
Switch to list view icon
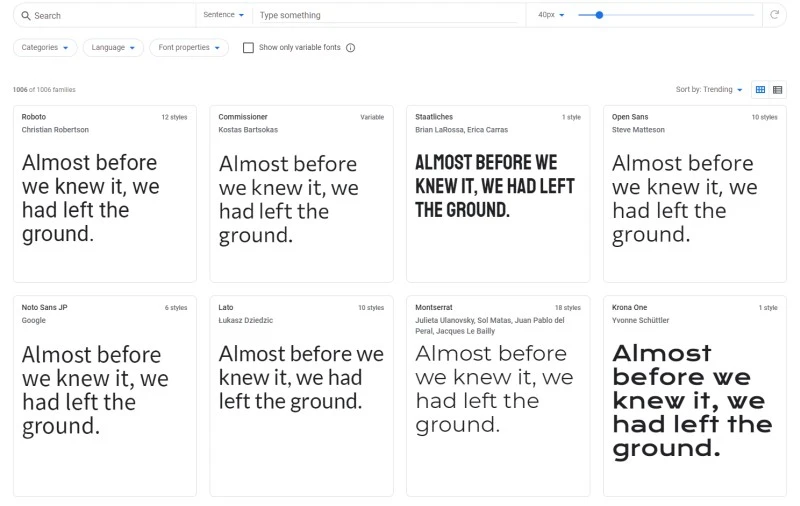778,90
